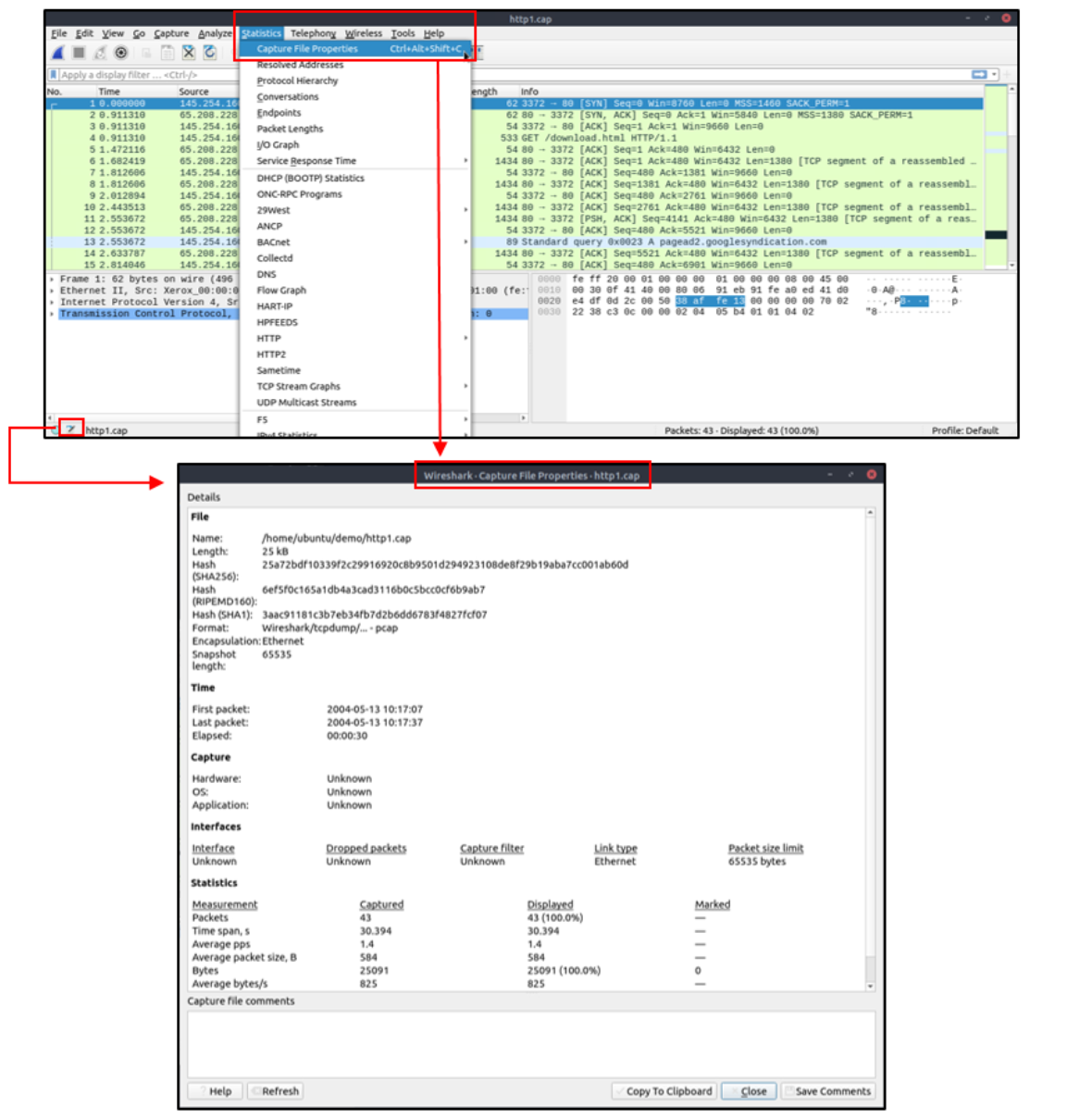Open the View menu
The width and height of the screenshot is (1092, 1119).
coord(113,33)
